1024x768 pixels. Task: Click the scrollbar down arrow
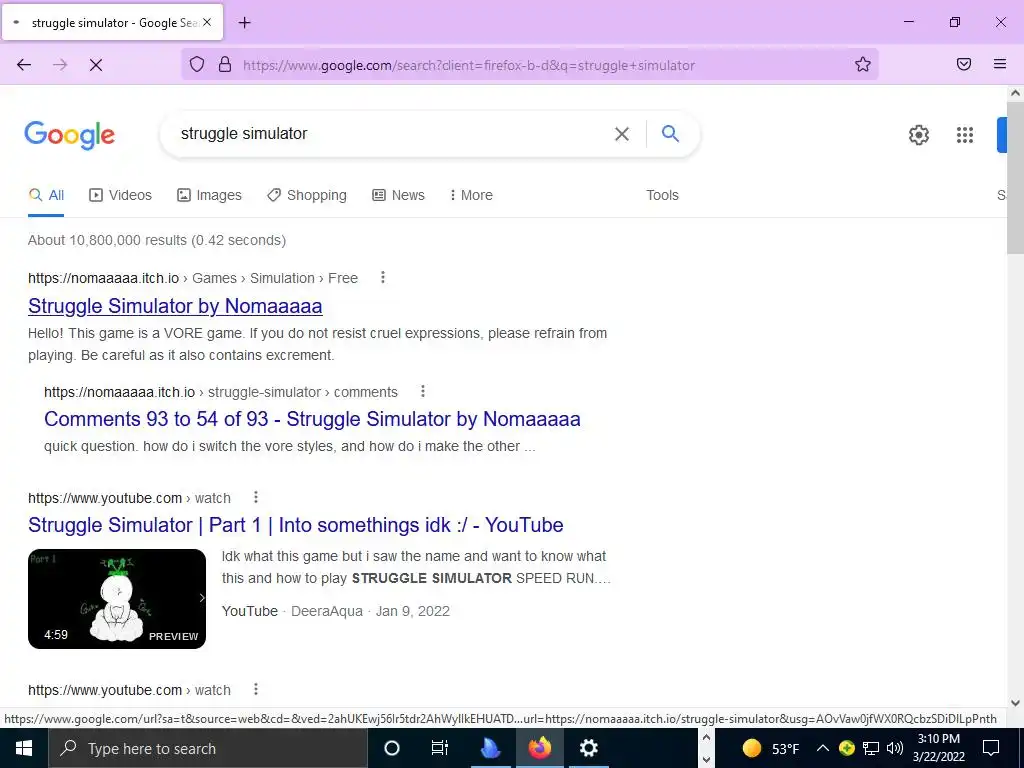point(1016,703)
